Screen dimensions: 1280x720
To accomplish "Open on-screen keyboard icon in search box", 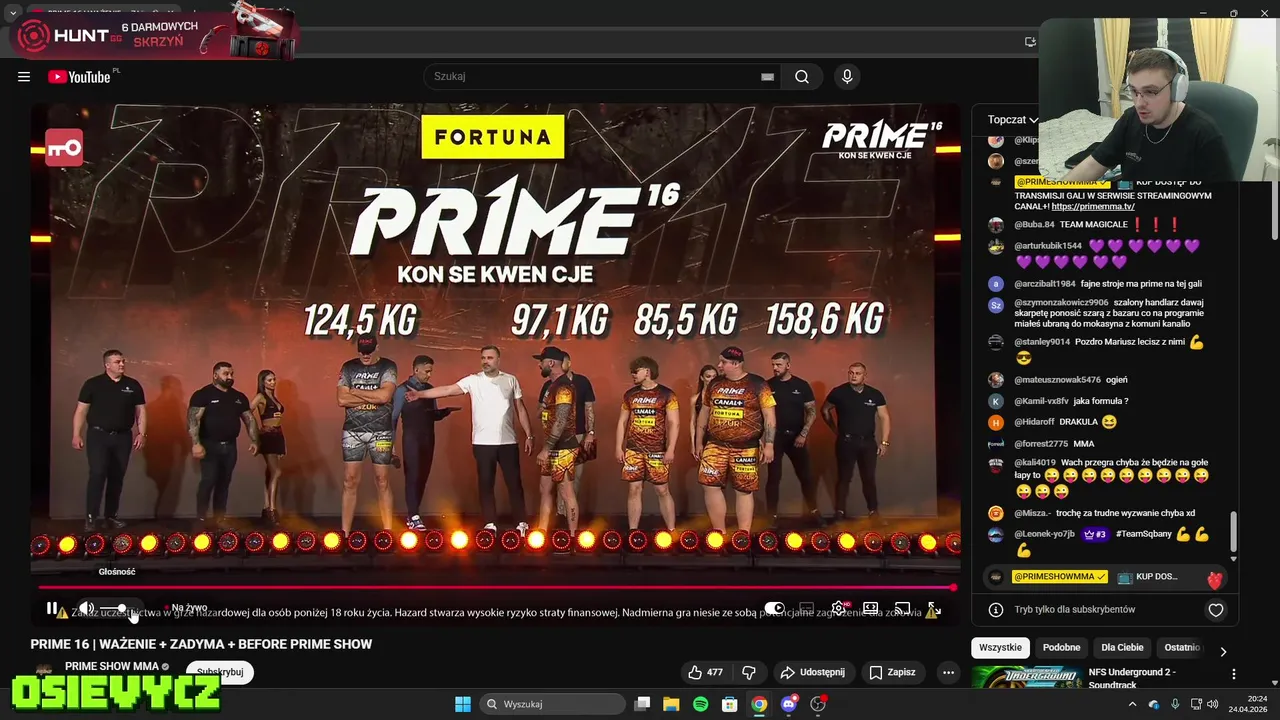I will pyautogui.click(x=767, y=77).
